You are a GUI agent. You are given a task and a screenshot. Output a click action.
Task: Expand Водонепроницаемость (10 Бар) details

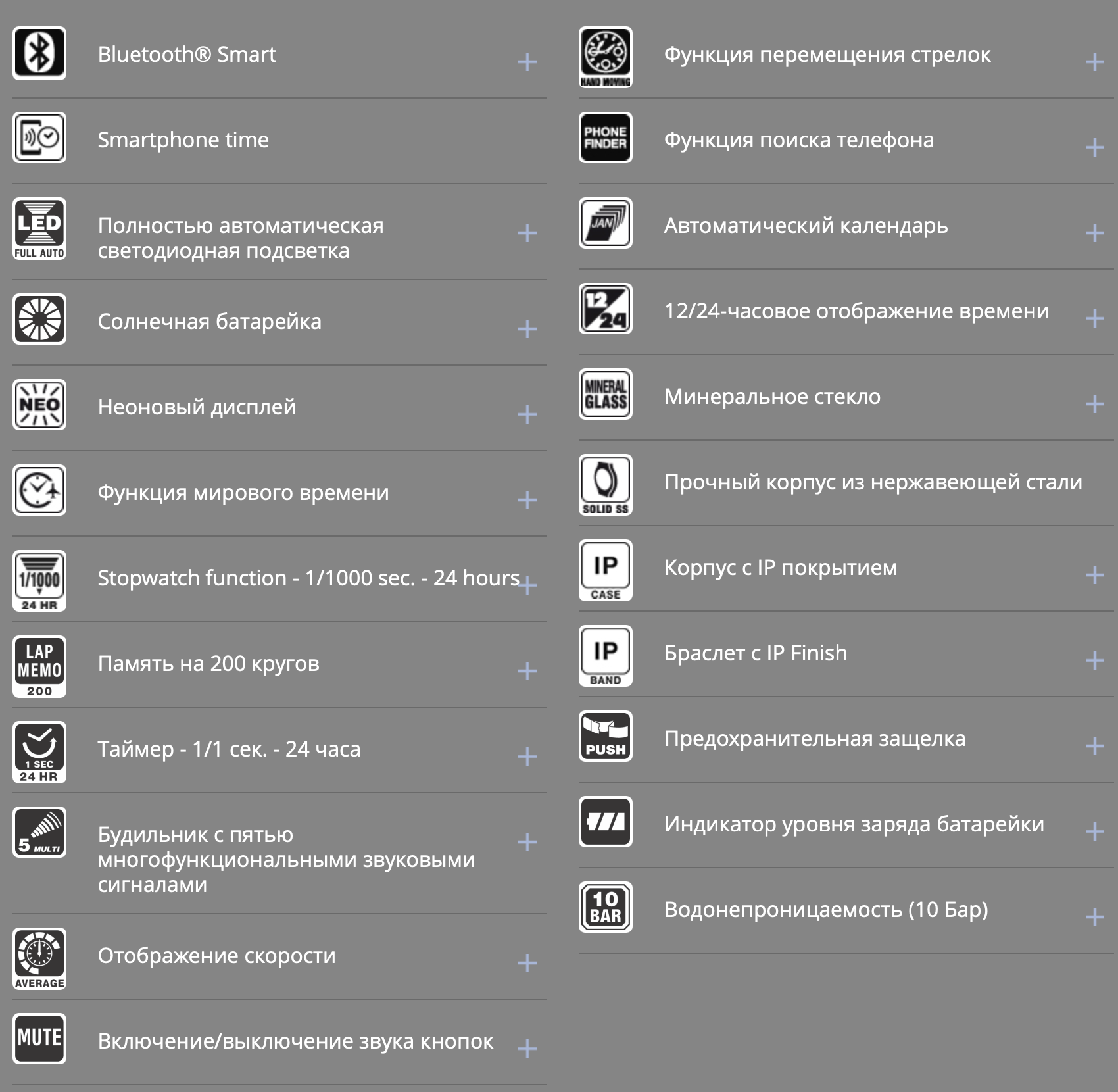click(1094, 917)
